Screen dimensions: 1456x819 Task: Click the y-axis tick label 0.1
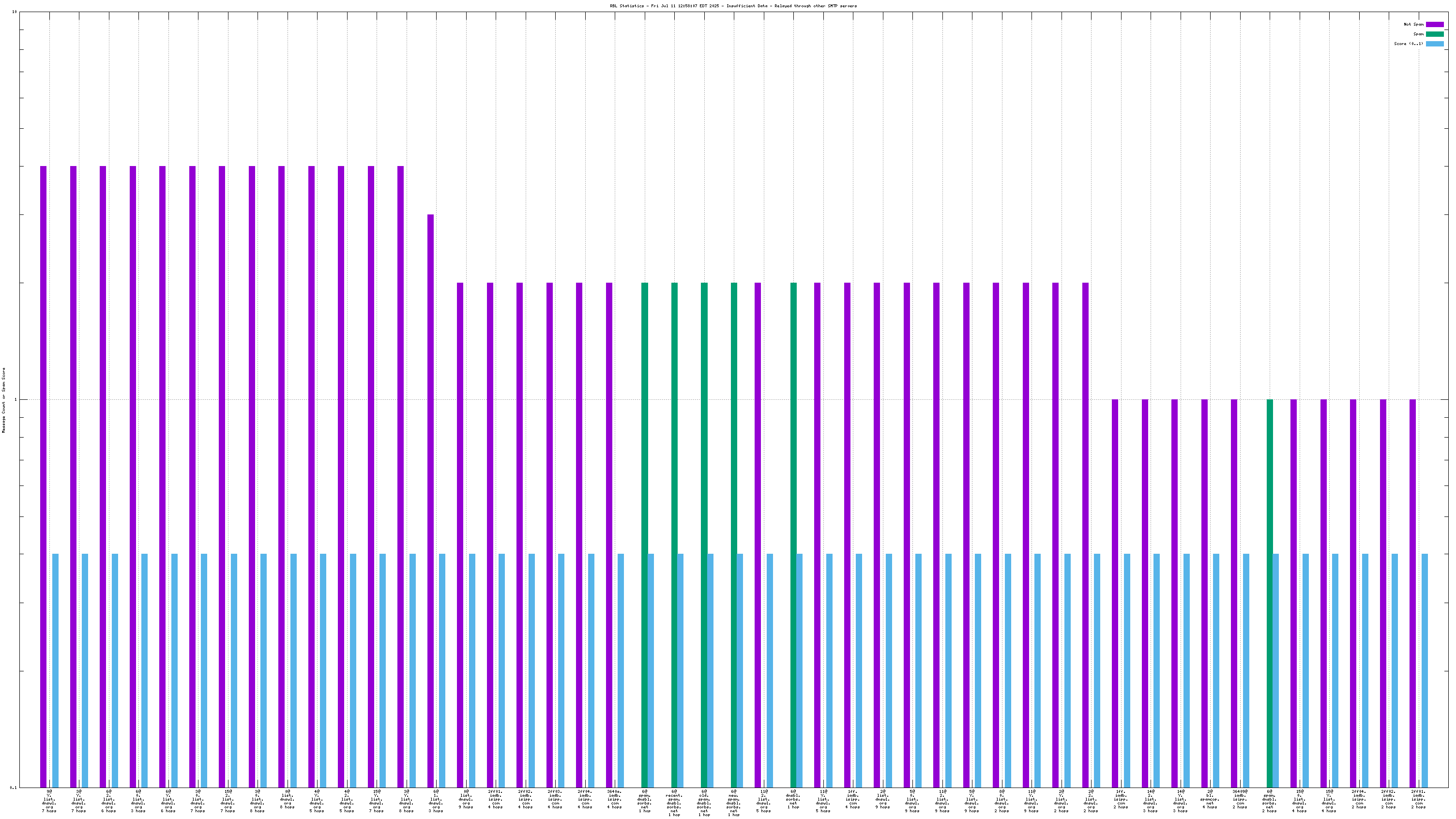point(14,788)
